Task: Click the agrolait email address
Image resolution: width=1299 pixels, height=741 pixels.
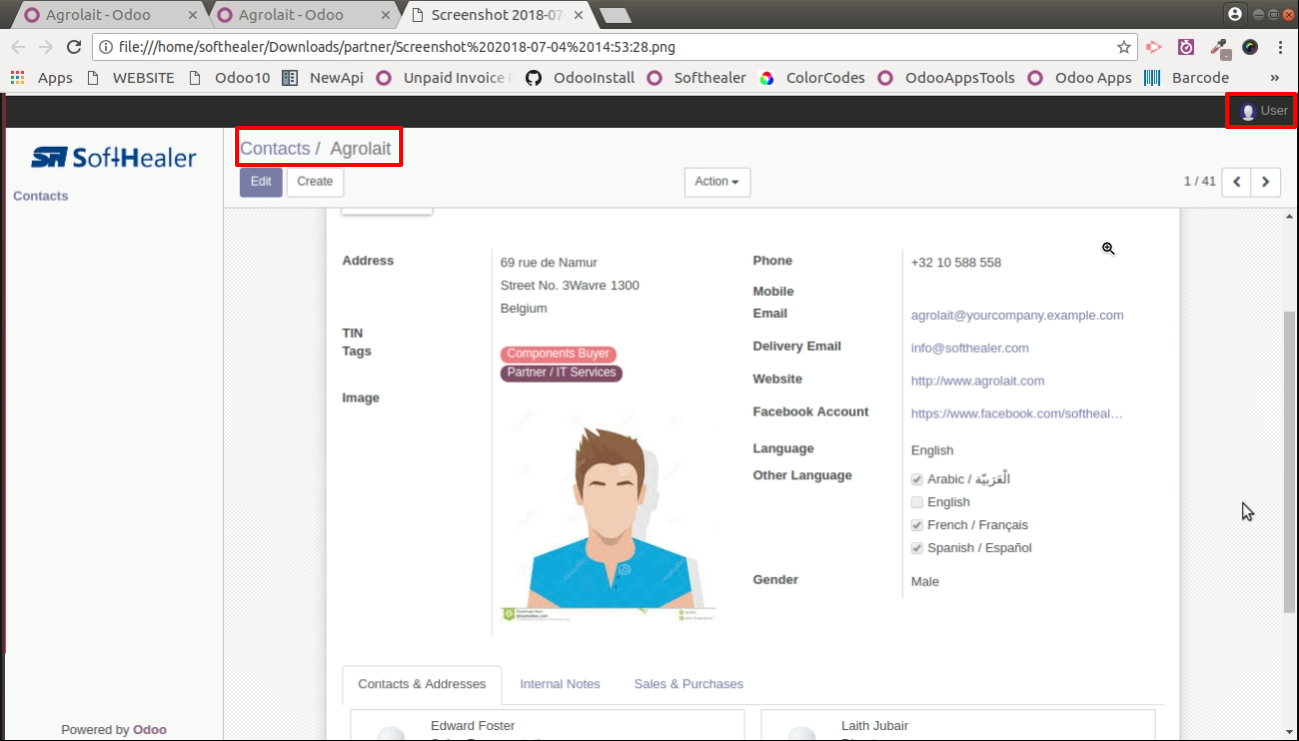Action: (1017, 315)
